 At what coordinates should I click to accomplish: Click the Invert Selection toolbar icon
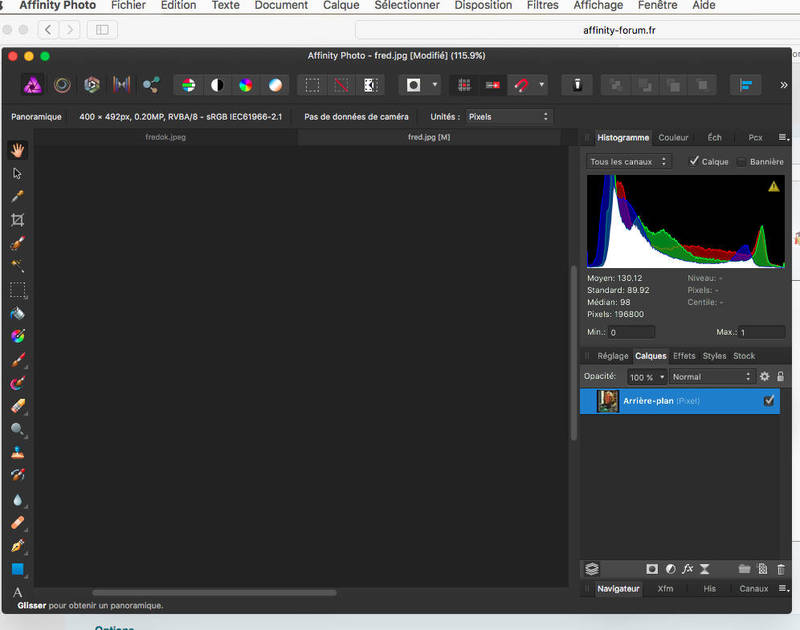coord(370,85)
